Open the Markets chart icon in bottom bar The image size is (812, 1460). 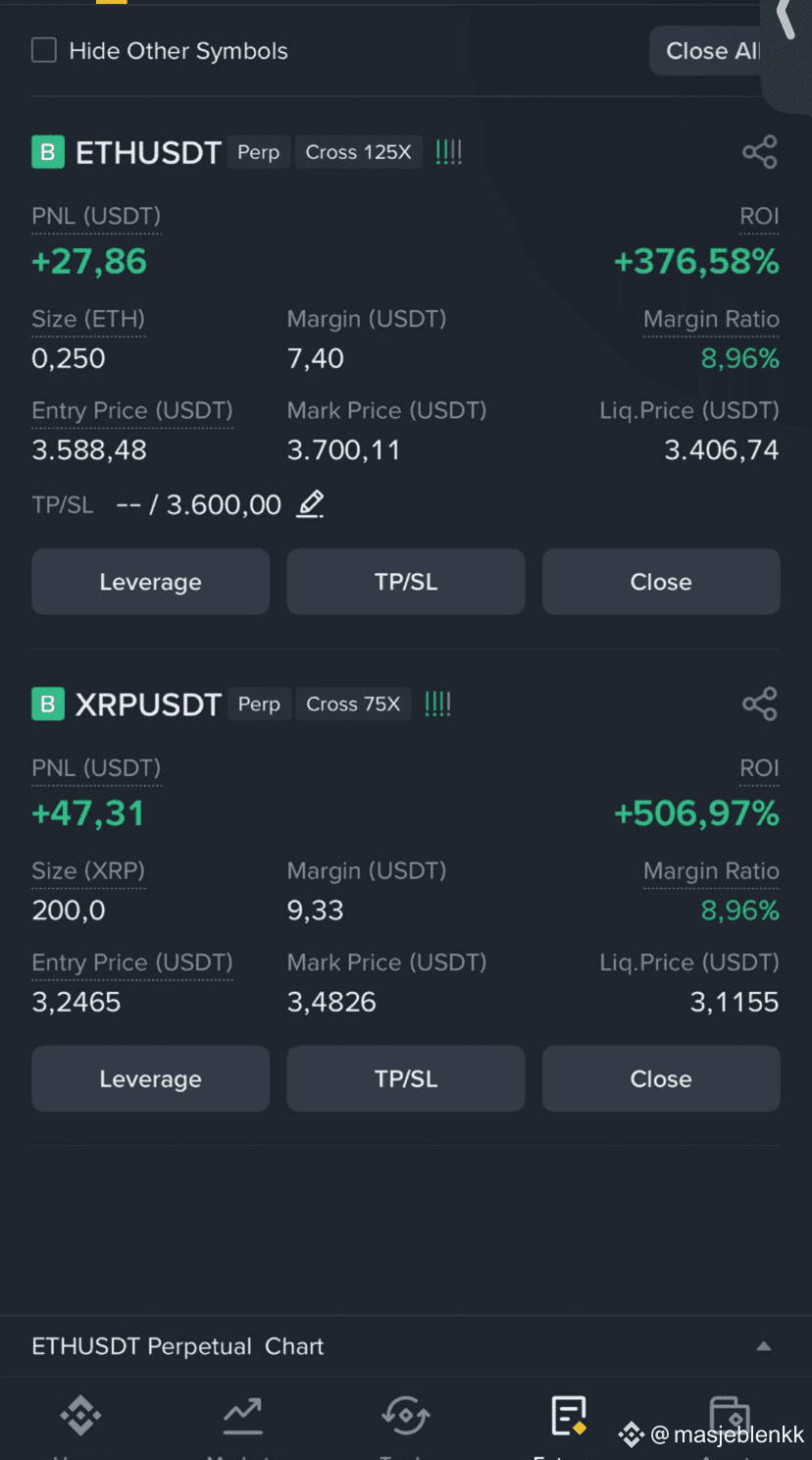(x=242, y=1415)
